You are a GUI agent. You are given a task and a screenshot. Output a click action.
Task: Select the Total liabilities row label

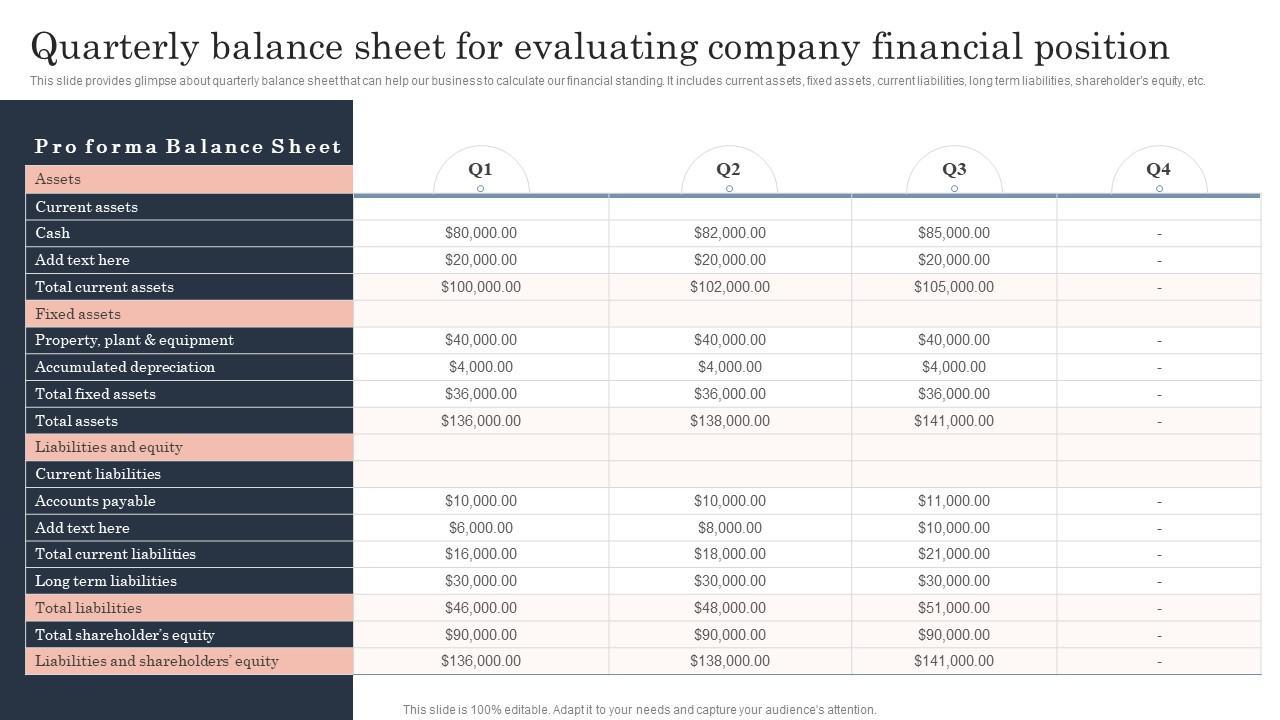point(88,608)
